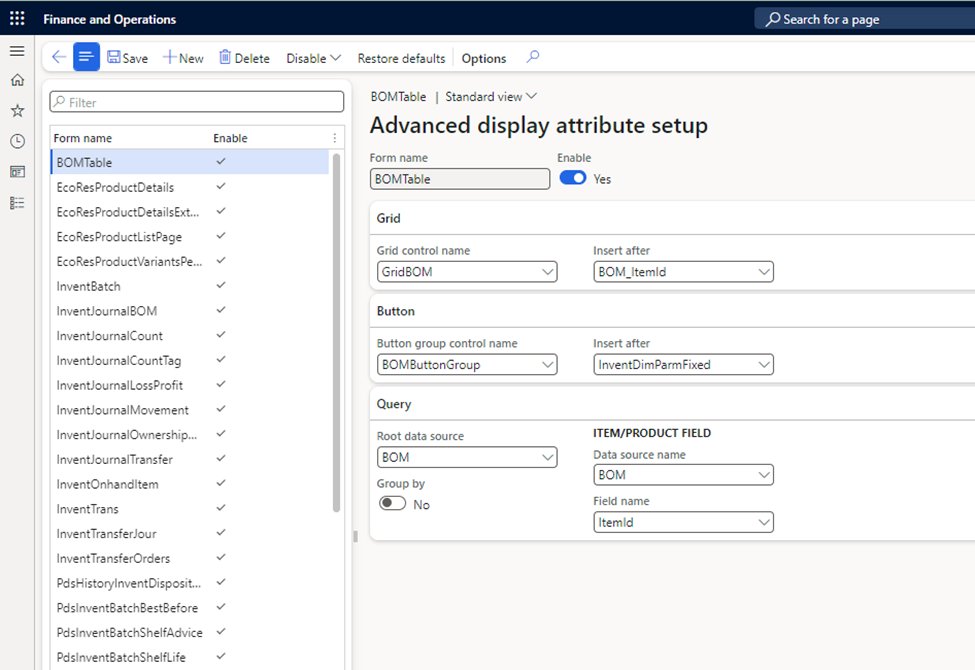Click the list vertical scrollbar
Screen dimensions: 975x670
coord(336,333)
